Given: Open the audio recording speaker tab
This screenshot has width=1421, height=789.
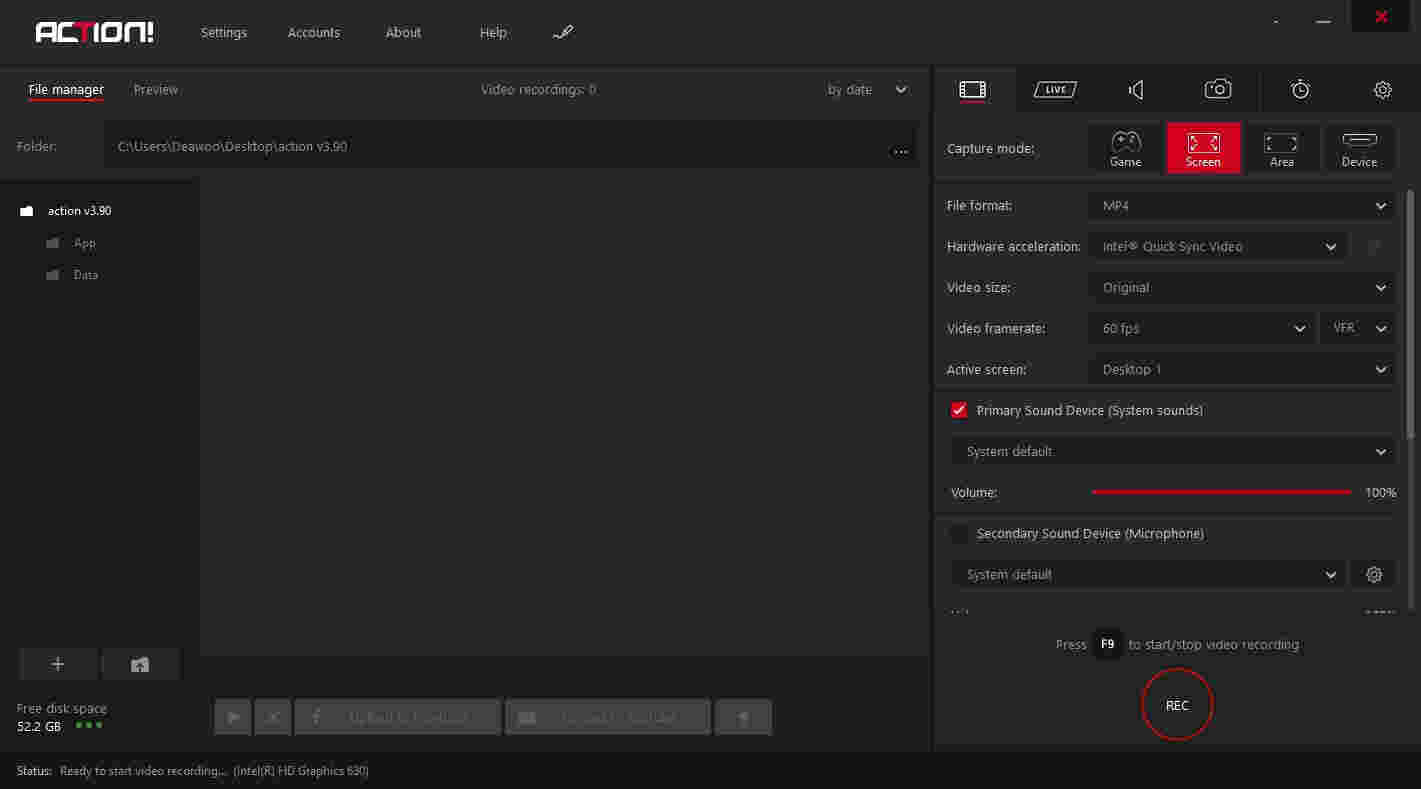Looking at the screenshot, I should point(1136,90).
